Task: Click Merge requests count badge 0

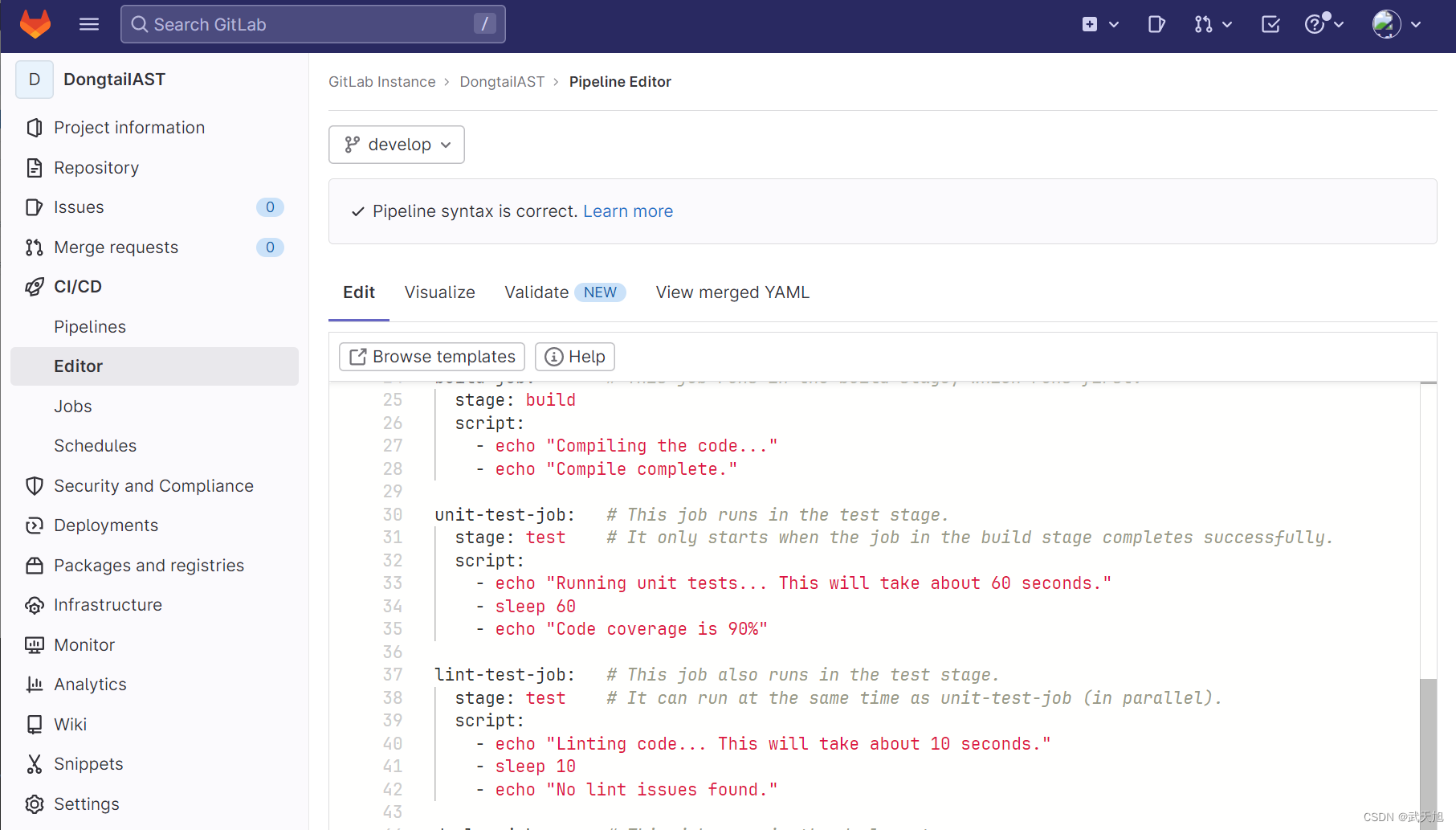Action: coord(270,247)
